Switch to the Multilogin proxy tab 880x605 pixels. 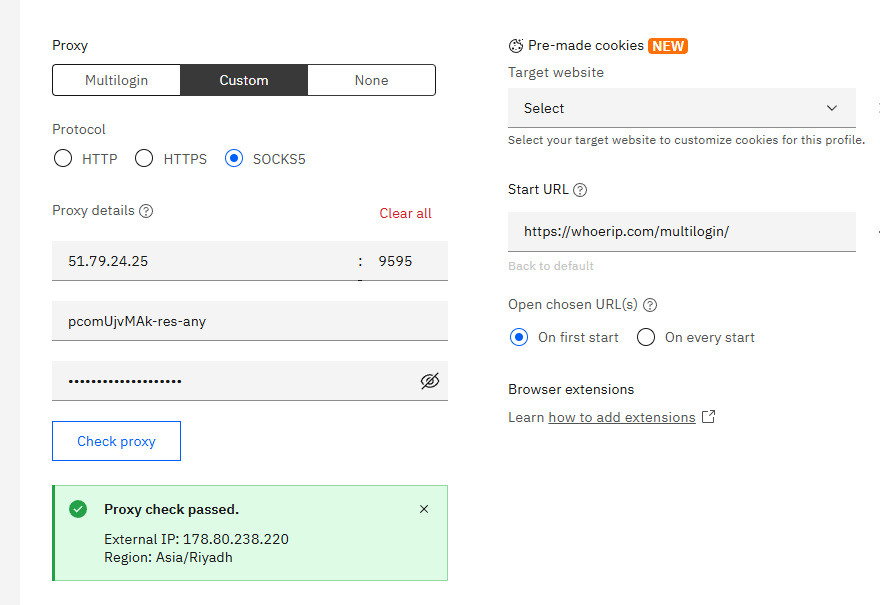116,80
